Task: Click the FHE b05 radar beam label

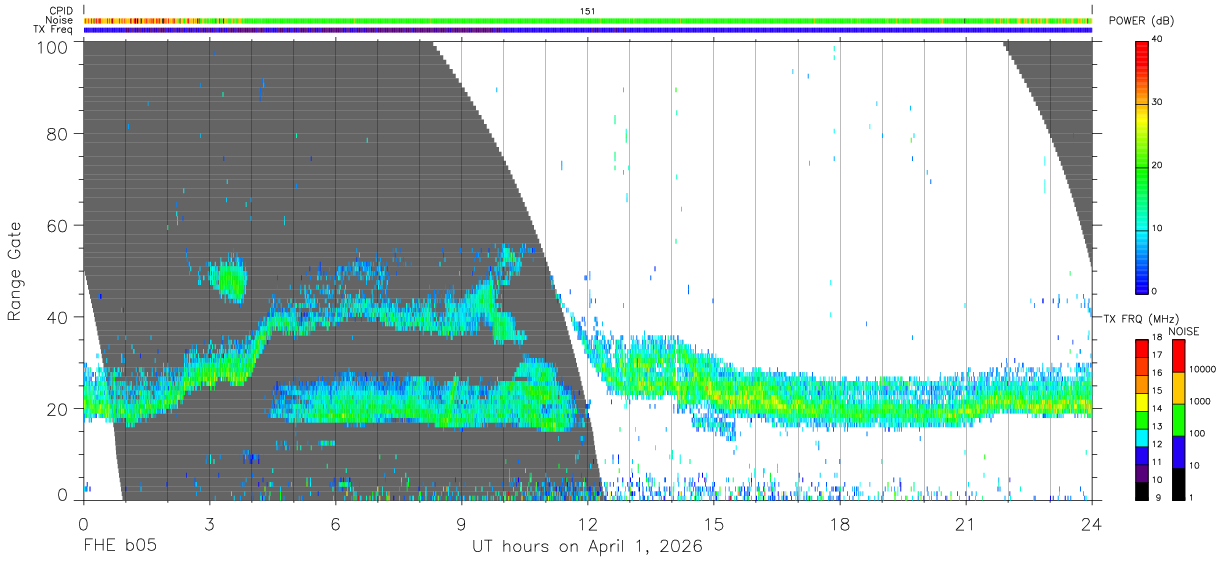Action: pos(119,547)
